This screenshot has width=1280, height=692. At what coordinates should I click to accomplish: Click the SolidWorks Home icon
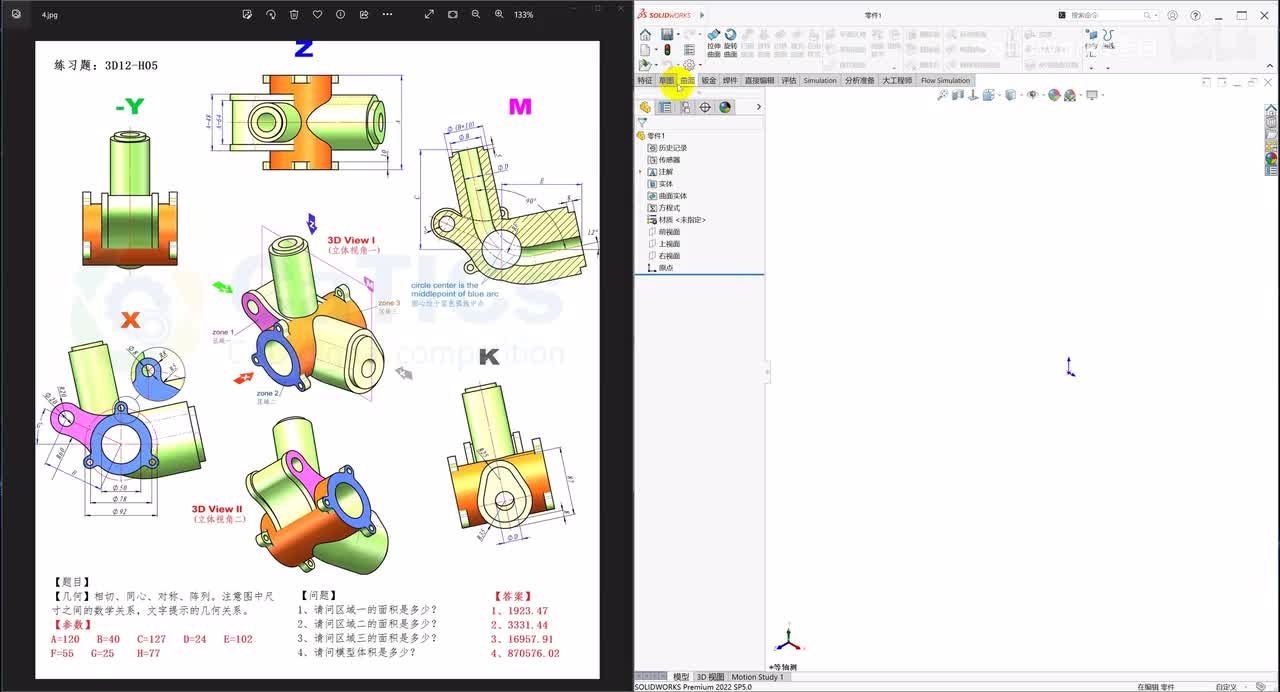[x=645, y=35]
